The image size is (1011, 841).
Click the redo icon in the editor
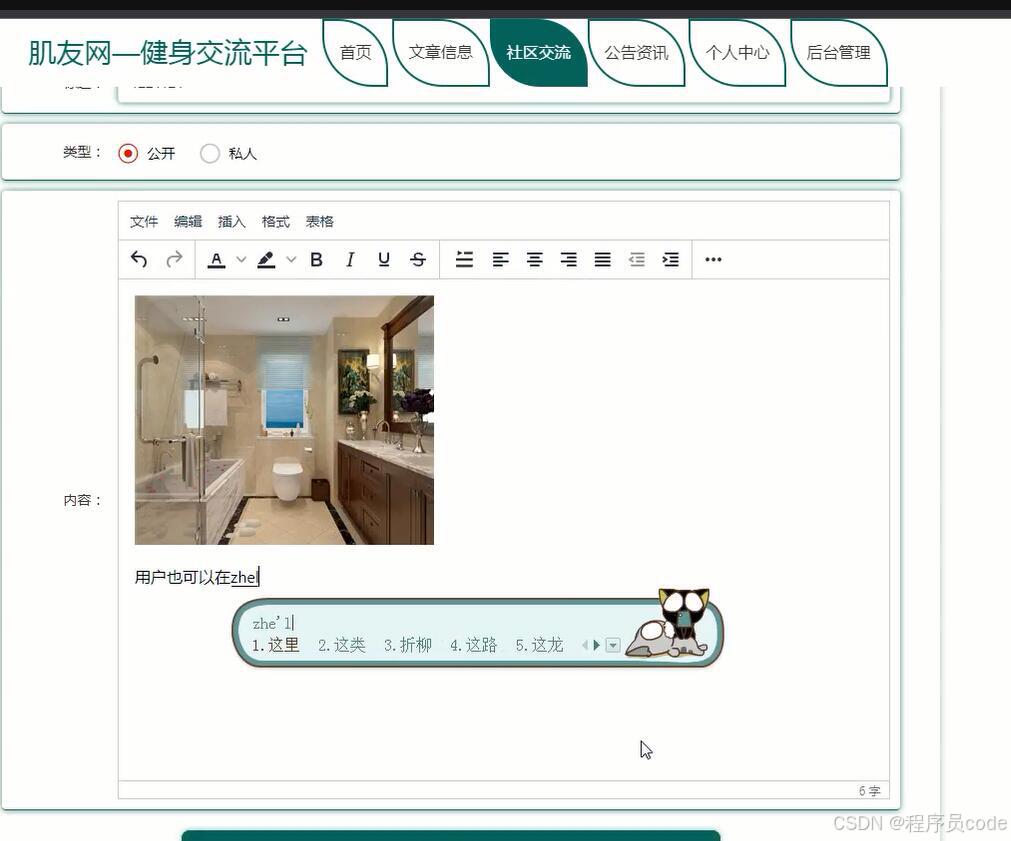[x=174, y=259]
